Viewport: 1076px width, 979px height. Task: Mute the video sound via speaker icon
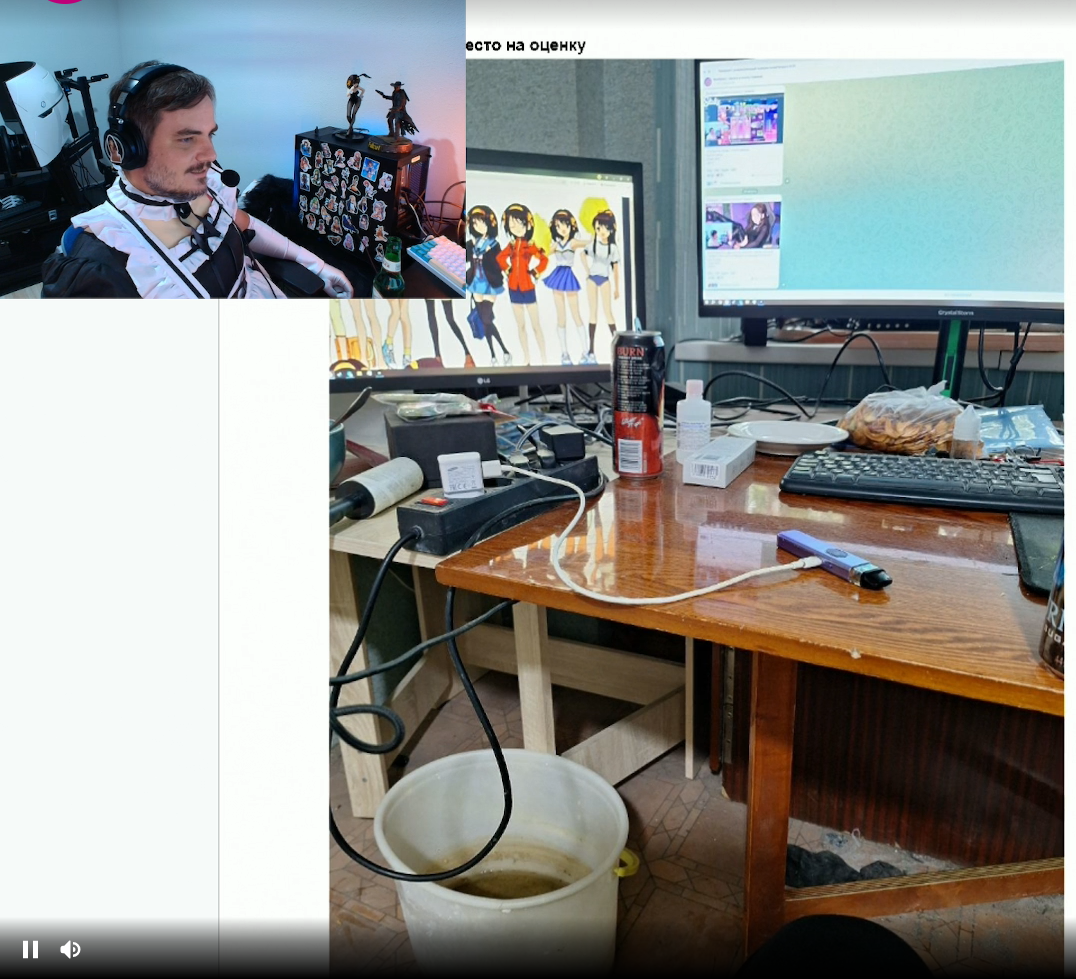pos(71,949)
